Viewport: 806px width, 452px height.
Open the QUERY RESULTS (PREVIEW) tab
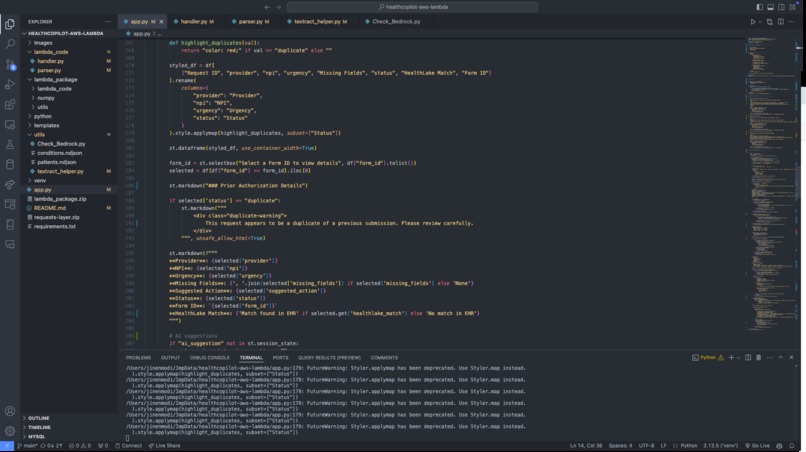pyautogui.click(x=329, y=357)
